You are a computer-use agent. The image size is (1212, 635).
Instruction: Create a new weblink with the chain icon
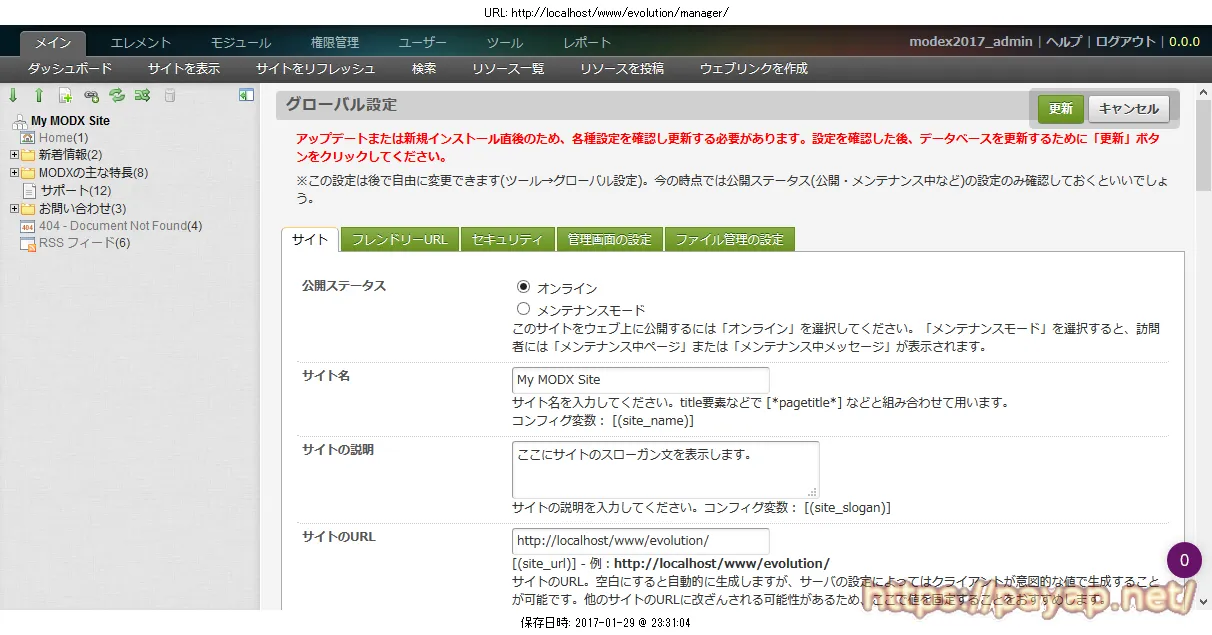coord(89,94)
